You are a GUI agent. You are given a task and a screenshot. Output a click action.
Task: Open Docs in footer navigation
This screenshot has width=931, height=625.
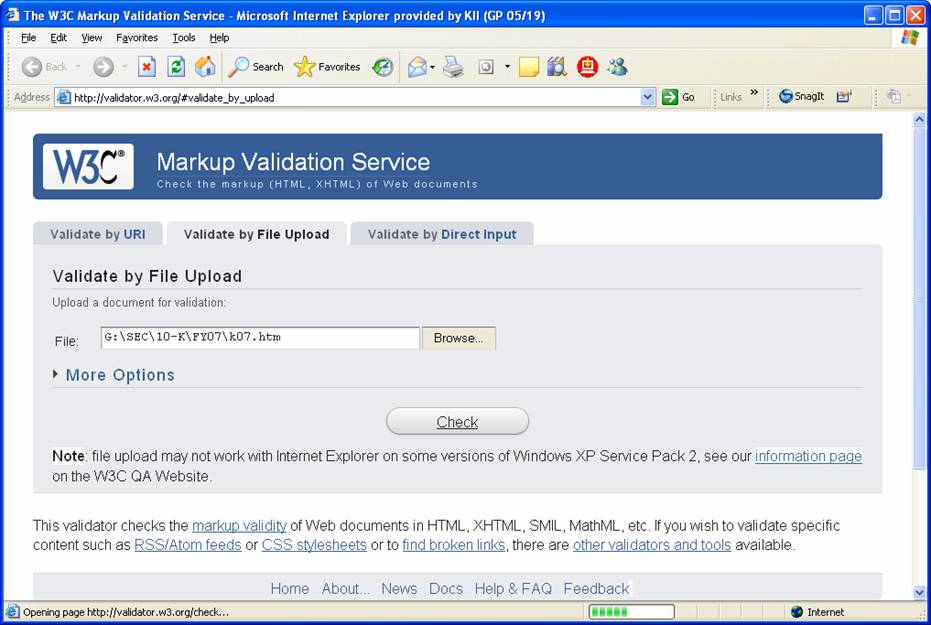click(x=446, y=588)
